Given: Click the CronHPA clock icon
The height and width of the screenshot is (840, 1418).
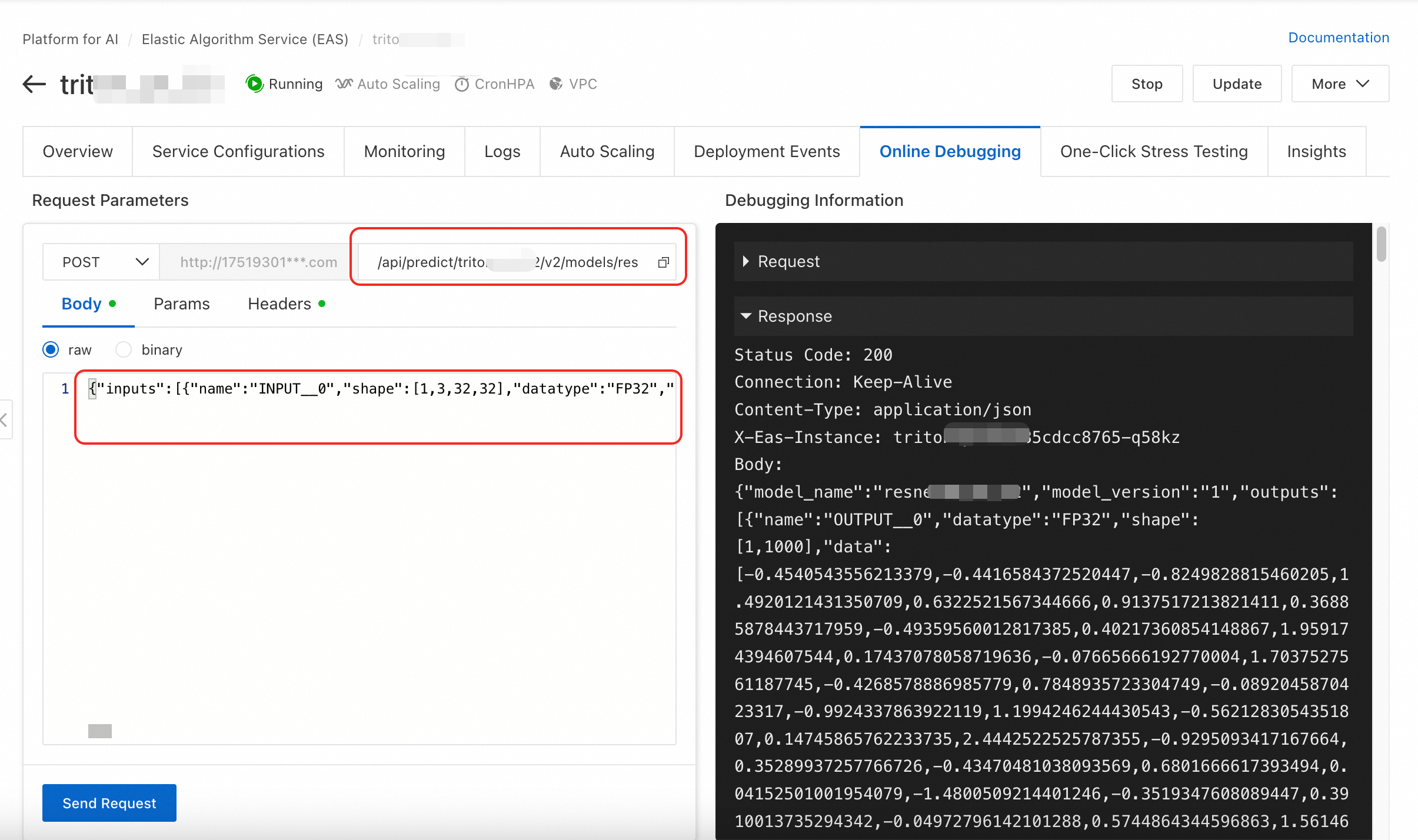Looking at the screenshot, I should click(462, 84).
